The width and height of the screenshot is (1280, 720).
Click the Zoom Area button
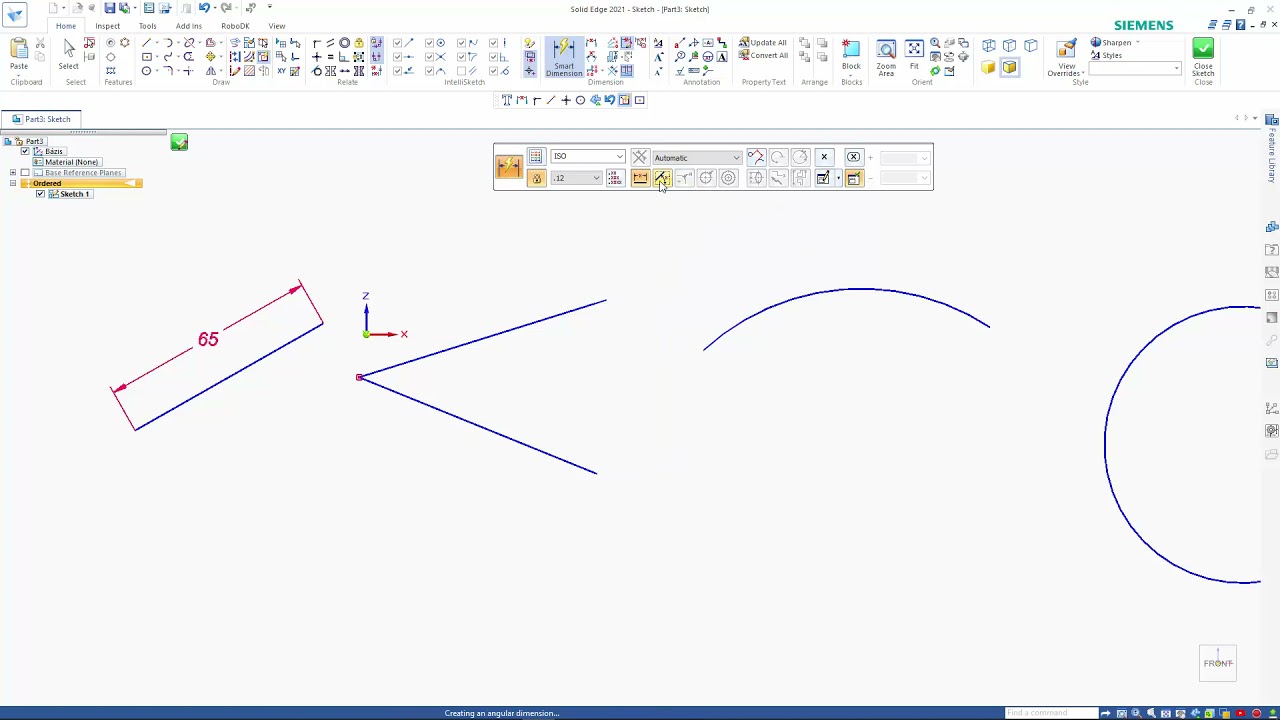[886, 58]
